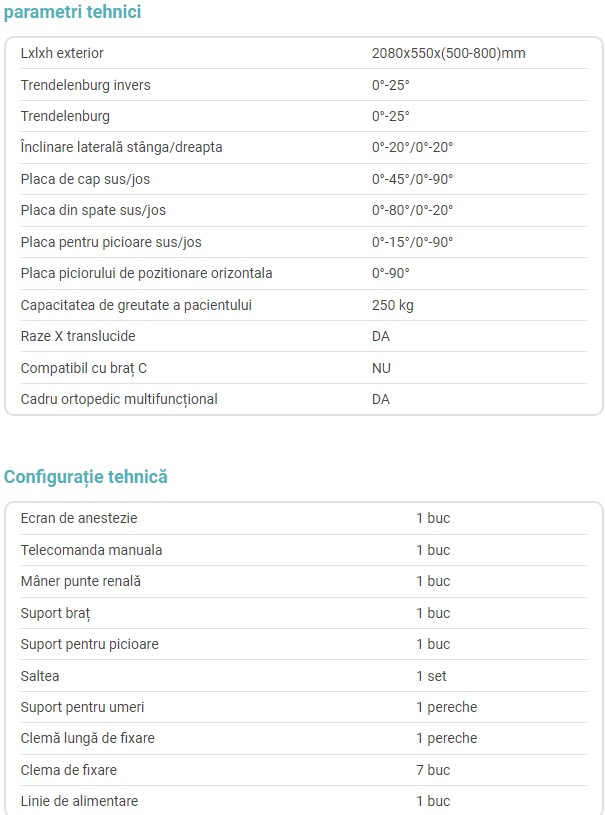
Task: Click the 'Configurație tehnică' heading
Action: [86, 477]
